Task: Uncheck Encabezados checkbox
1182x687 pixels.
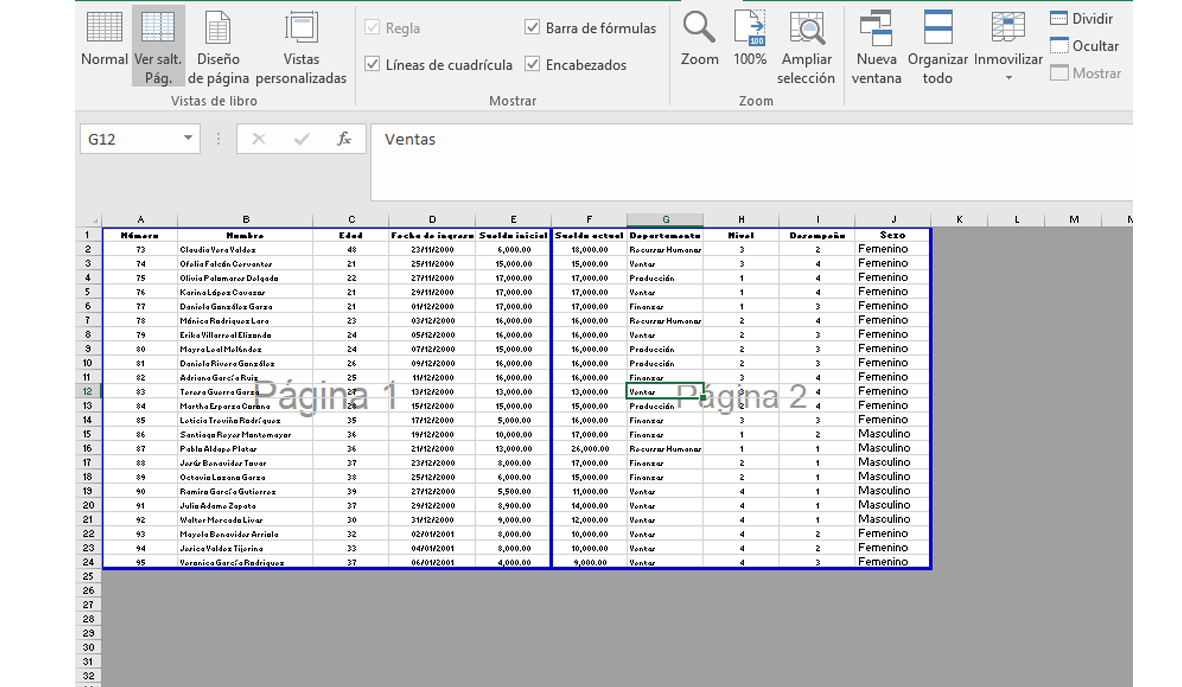Action: point(532,65)
